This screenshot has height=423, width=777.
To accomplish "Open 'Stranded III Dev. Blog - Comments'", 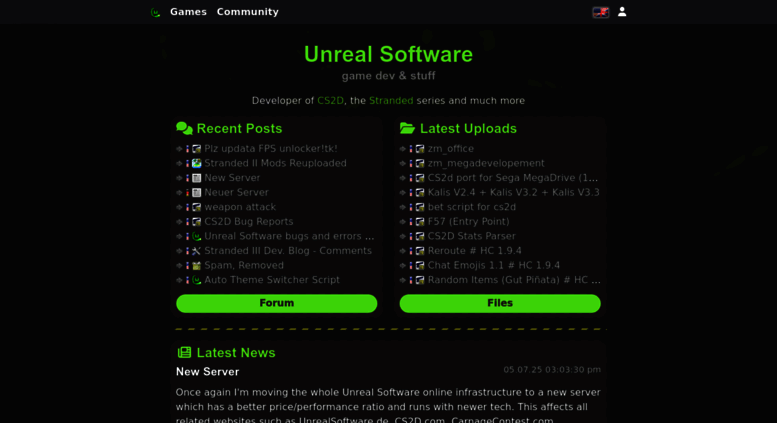I will tap(288, 251).
